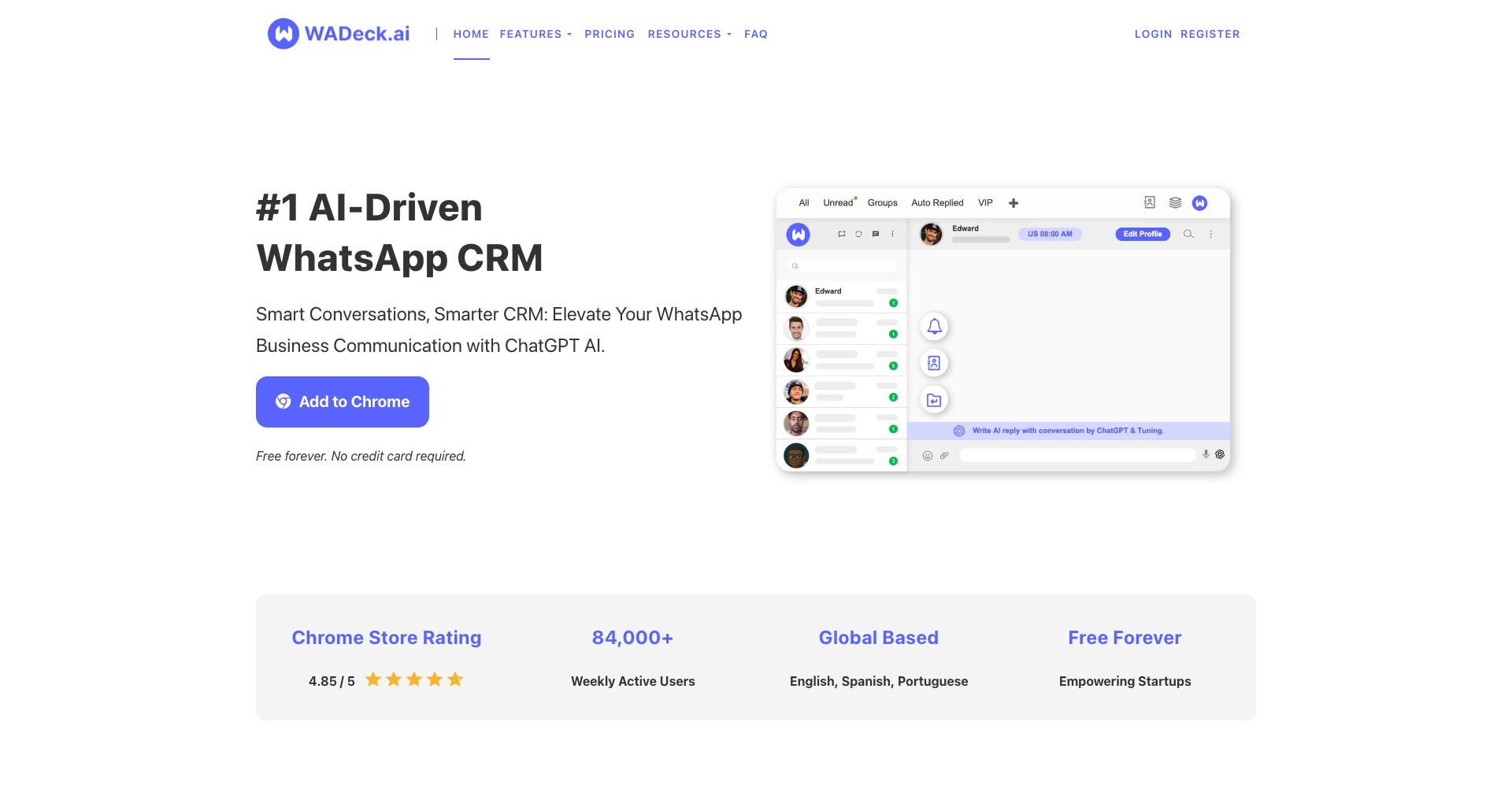Click the "4.85 / 5" rating text
The height and width of the screenshot is (796, 1512).
pyautogui.click(x=332, y=681)
